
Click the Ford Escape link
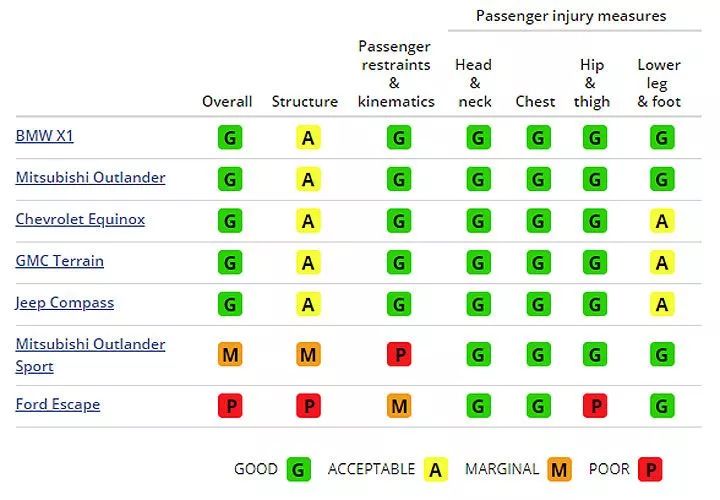click(x=57, y=405)
